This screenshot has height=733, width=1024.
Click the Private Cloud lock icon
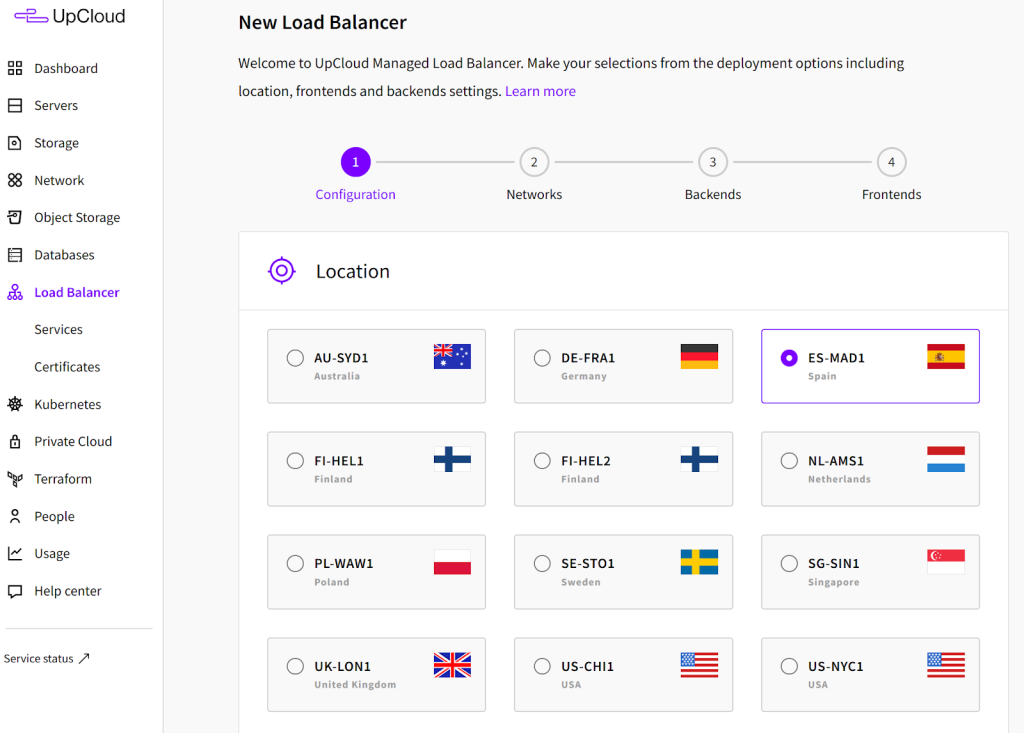coord(15,442)
